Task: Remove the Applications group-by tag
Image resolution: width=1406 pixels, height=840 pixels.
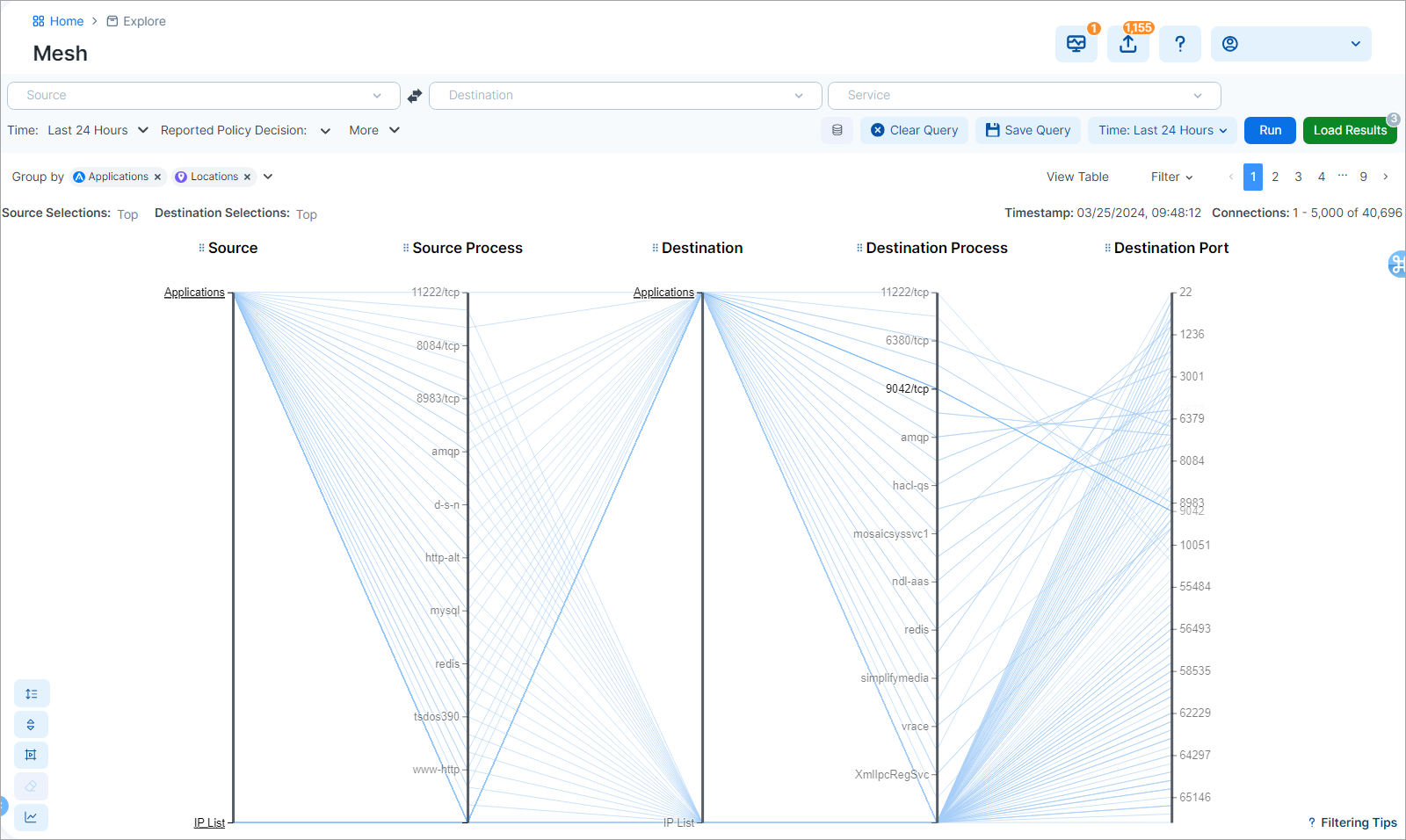Action: pyautogui.click(x=158, y=177)
